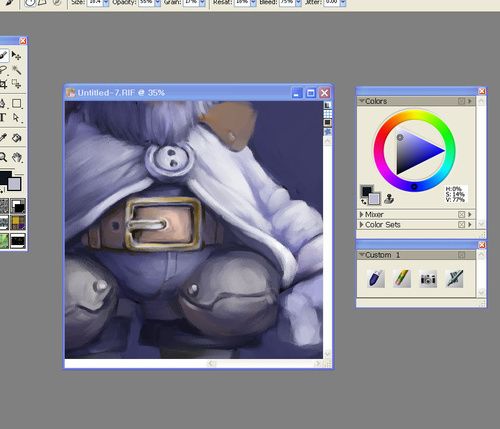Toggle the grid overlay on document window
The width and height of the screenshot is (500, 429).
click(x=328, y=114)
